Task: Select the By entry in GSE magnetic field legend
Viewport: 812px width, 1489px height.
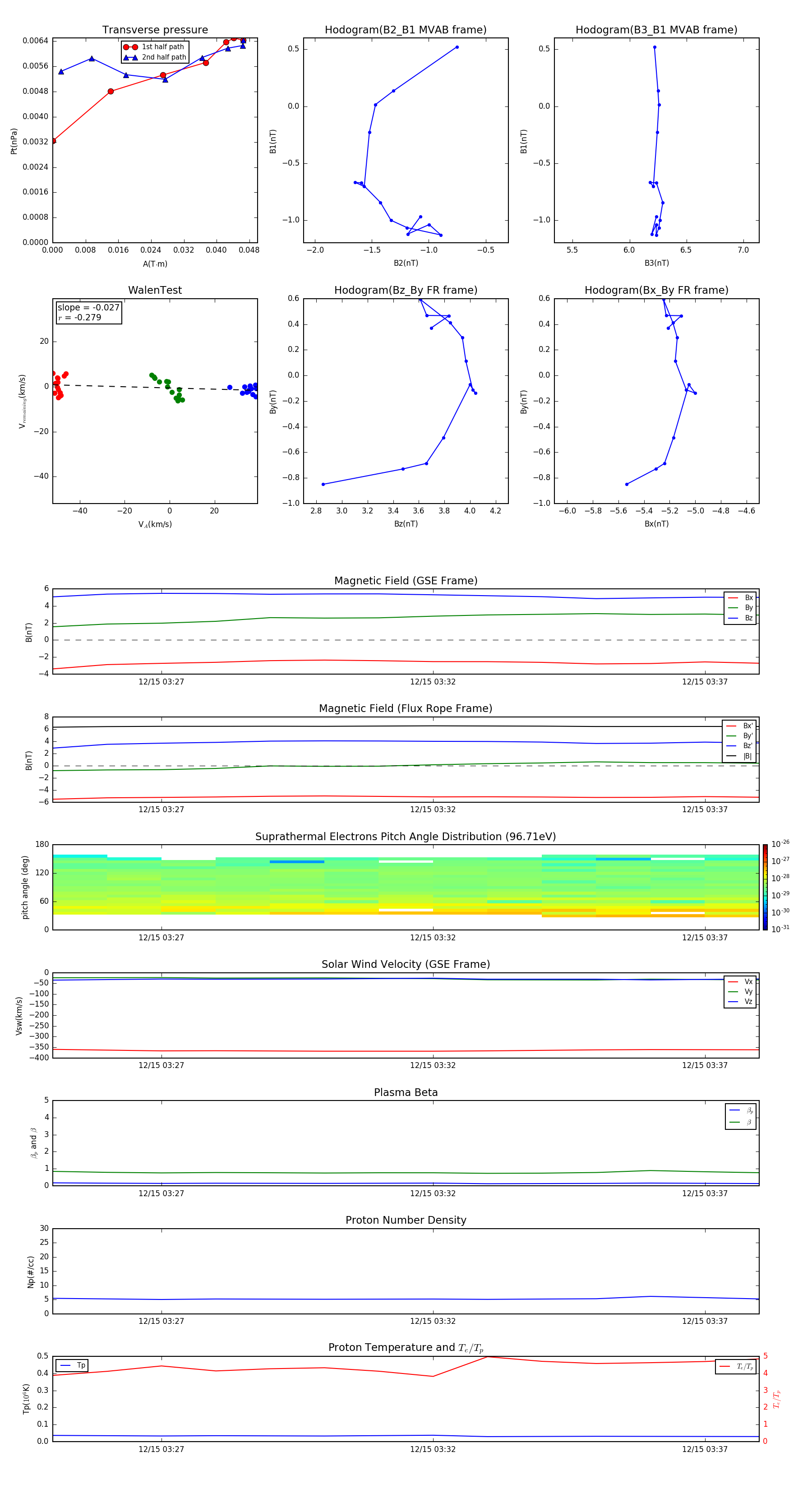Action: tap(740, 607)
